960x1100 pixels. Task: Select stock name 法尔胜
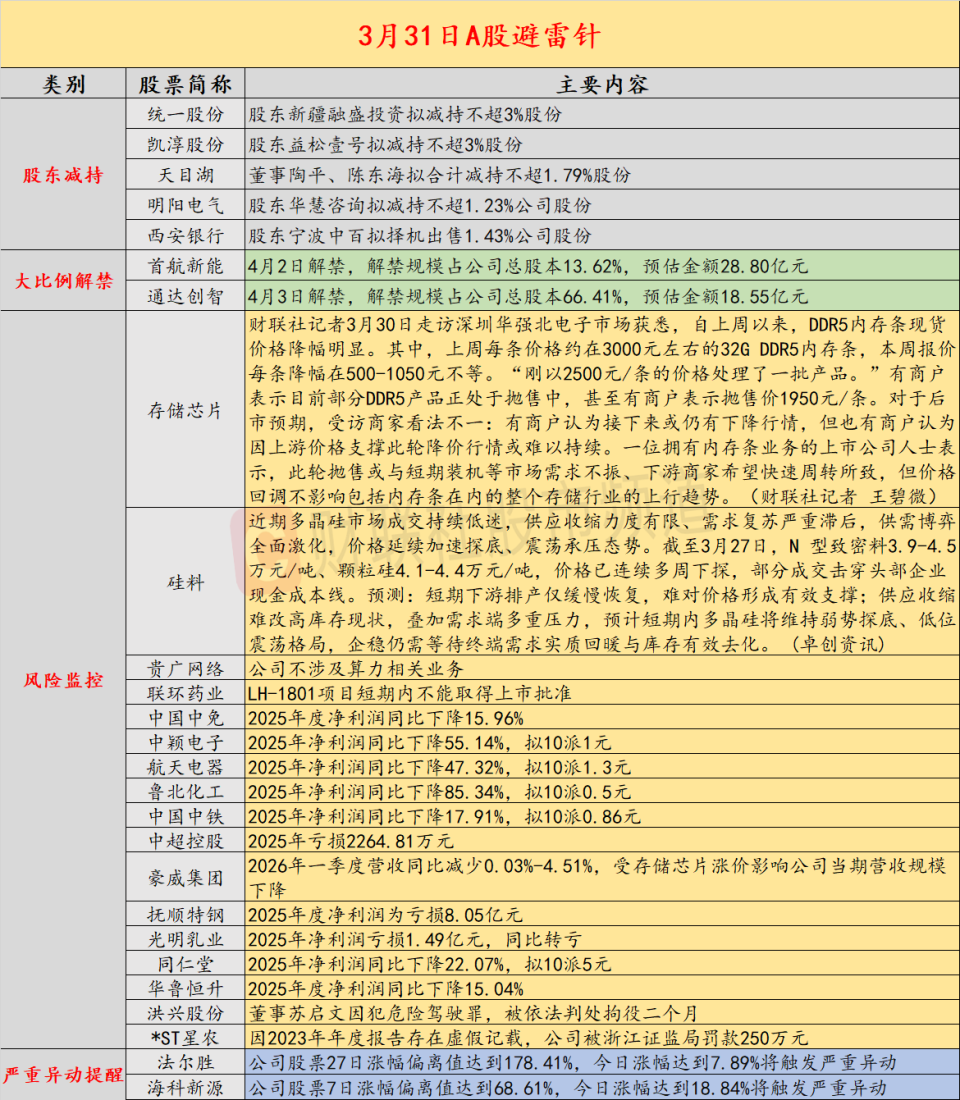coord(185,1061)
